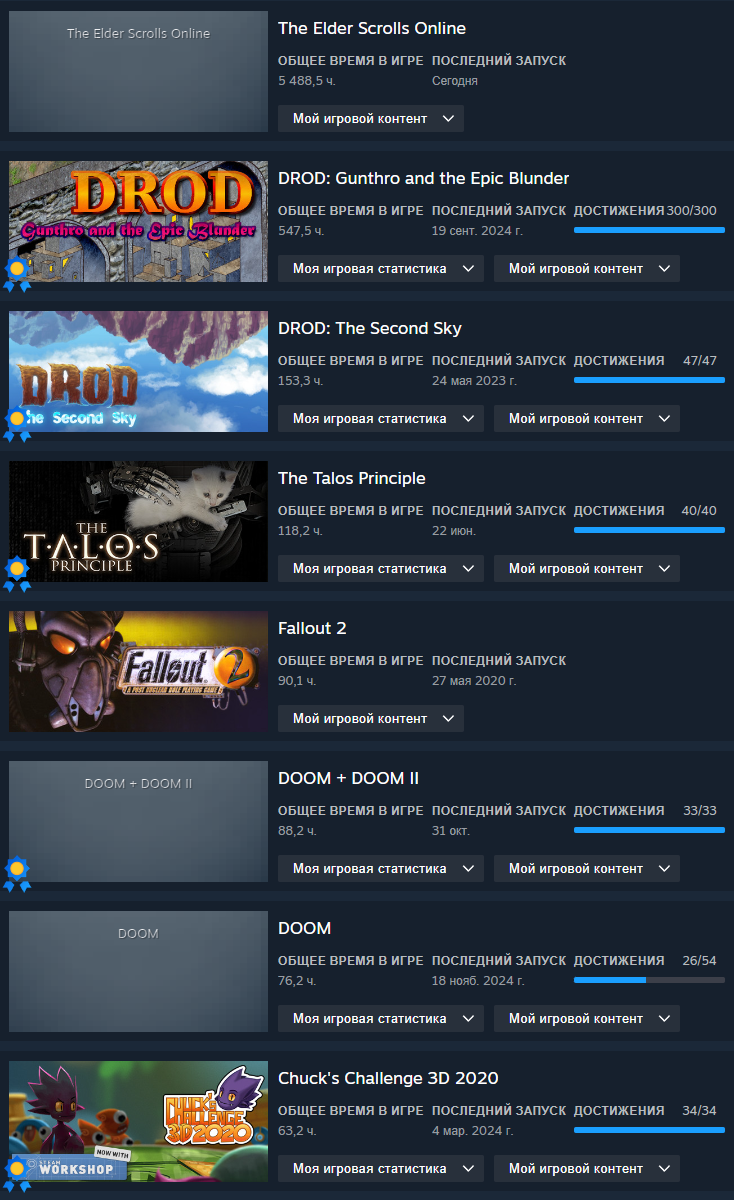Open 'Мой игровой контент' dropdown for Fallout 2
This screenshot has width=734, height=1200.
pyautogui.click(x=371, y=718)
